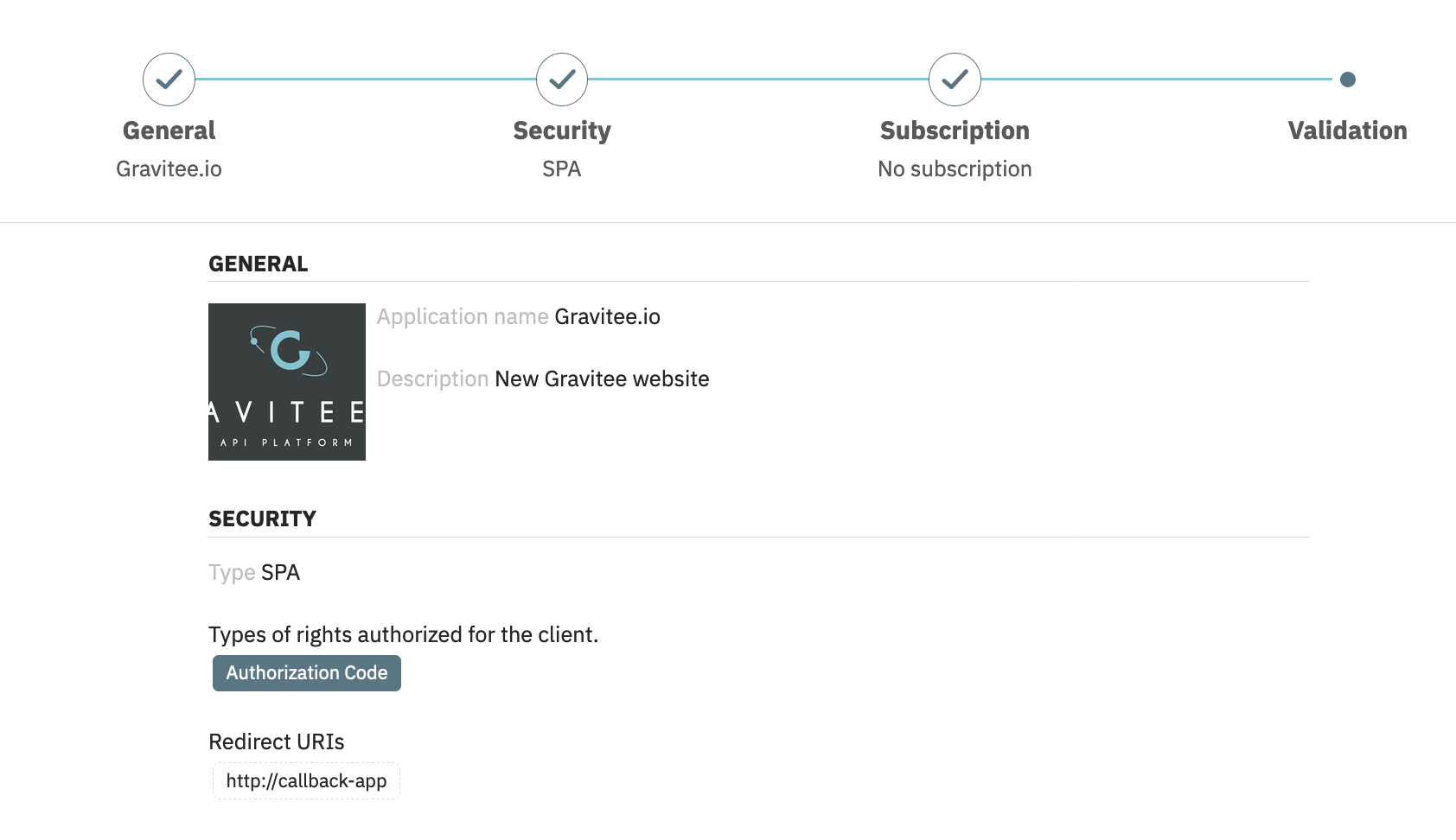Expand the SECURITY section header
The width and height of the screenshot is (1456, 840).
pyautogui.click(x=262, y=518)
